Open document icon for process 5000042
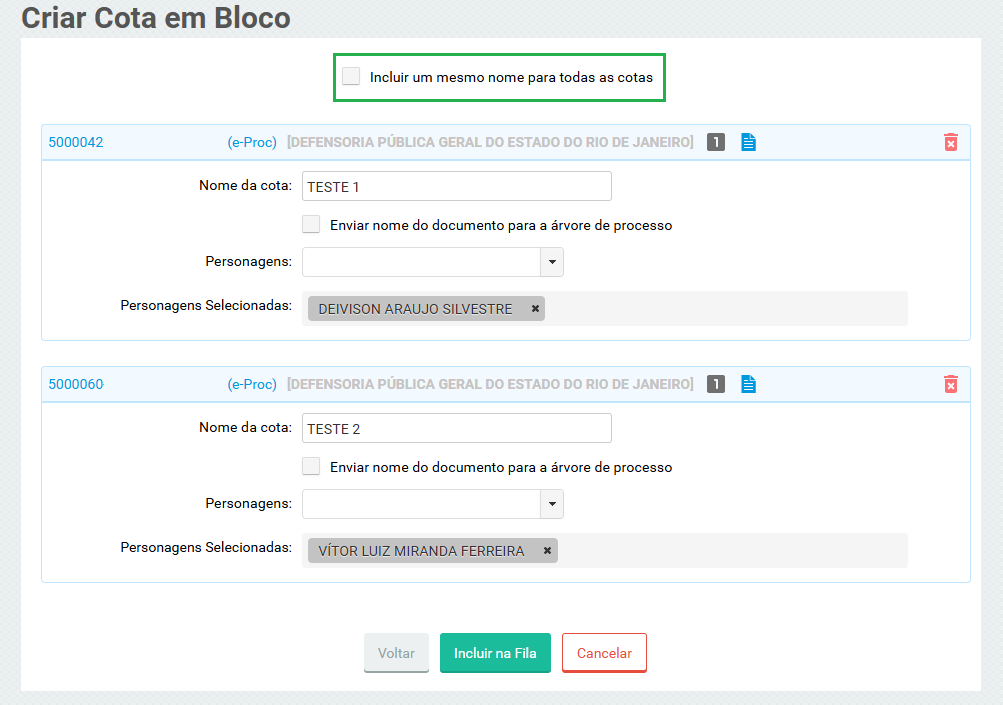Image resolution: width=1003 pixels, height=705 pixels. [748, 142]
